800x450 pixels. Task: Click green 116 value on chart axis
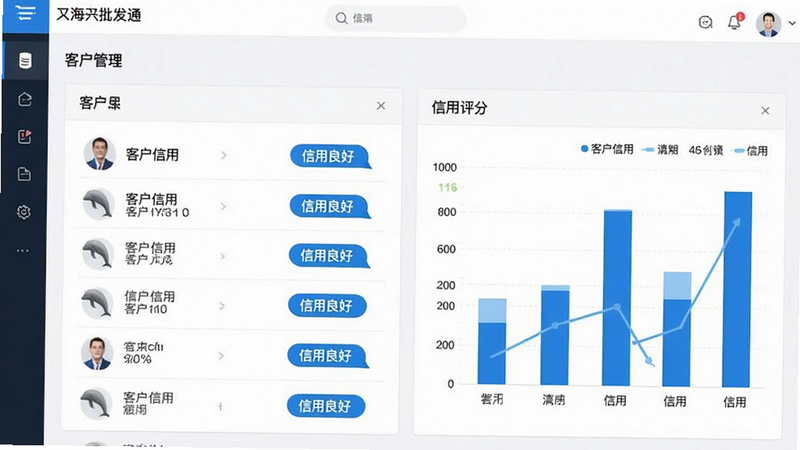click(447, 188)
